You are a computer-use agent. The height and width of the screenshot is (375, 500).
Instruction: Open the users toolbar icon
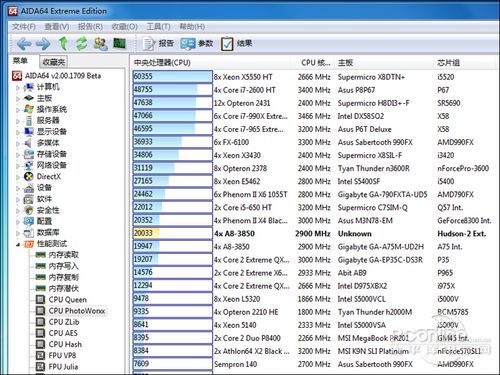pyautogui.click(x=100, y=44)
